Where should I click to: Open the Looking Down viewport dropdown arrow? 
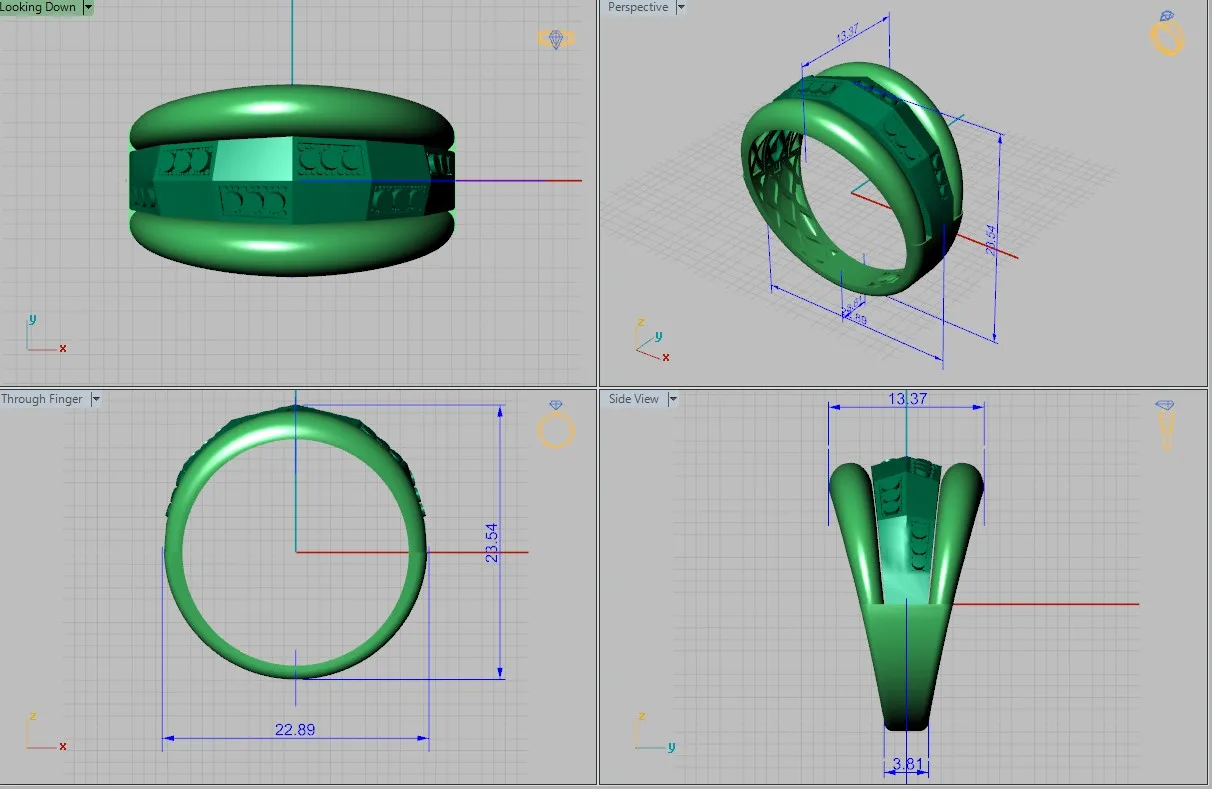click(x=88, y=7)
